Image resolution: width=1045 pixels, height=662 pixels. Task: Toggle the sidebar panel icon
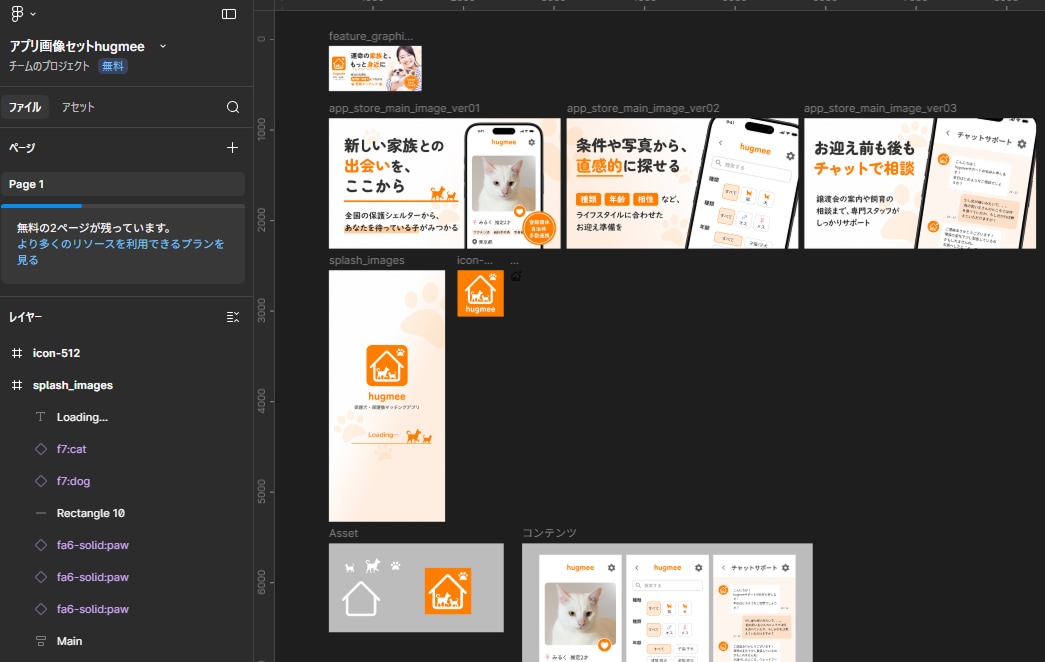[229, 14]
